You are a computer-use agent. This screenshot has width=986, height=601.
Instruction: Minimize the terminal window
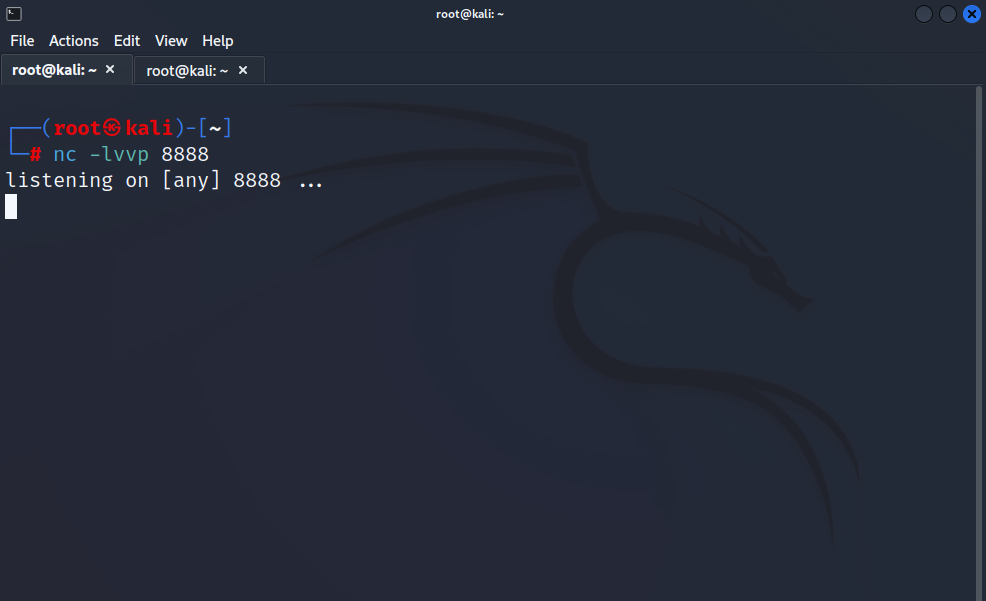pos(924,14)
